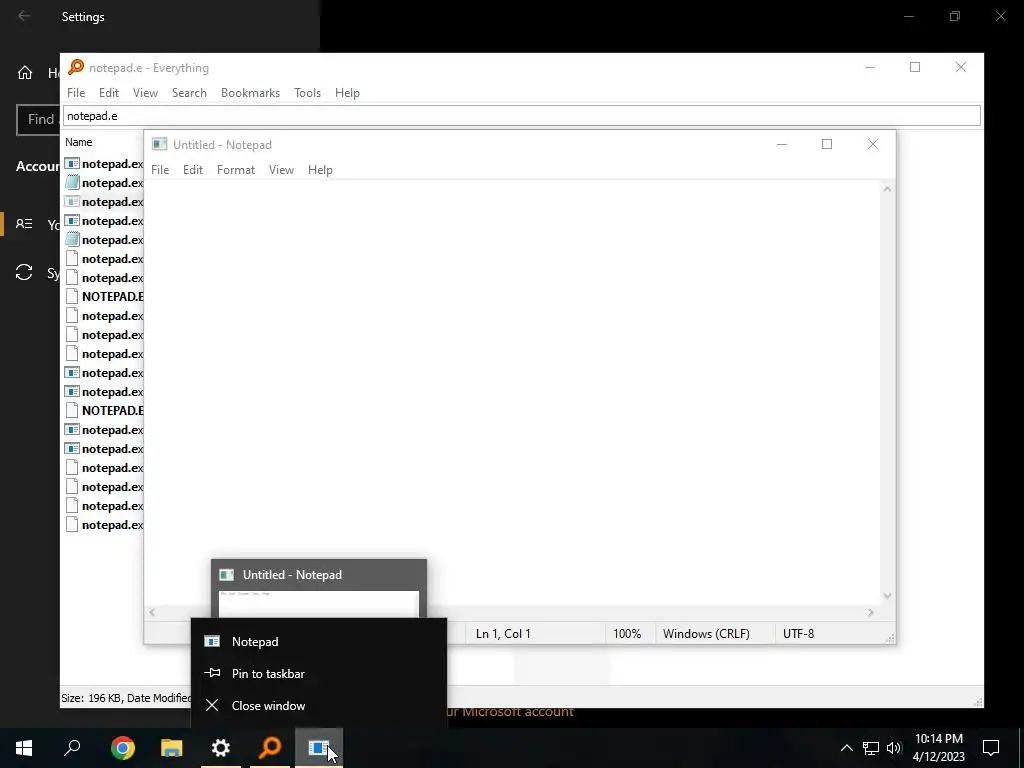
Task: Click the Settings back arrow
Action: (x=24, y=16)
